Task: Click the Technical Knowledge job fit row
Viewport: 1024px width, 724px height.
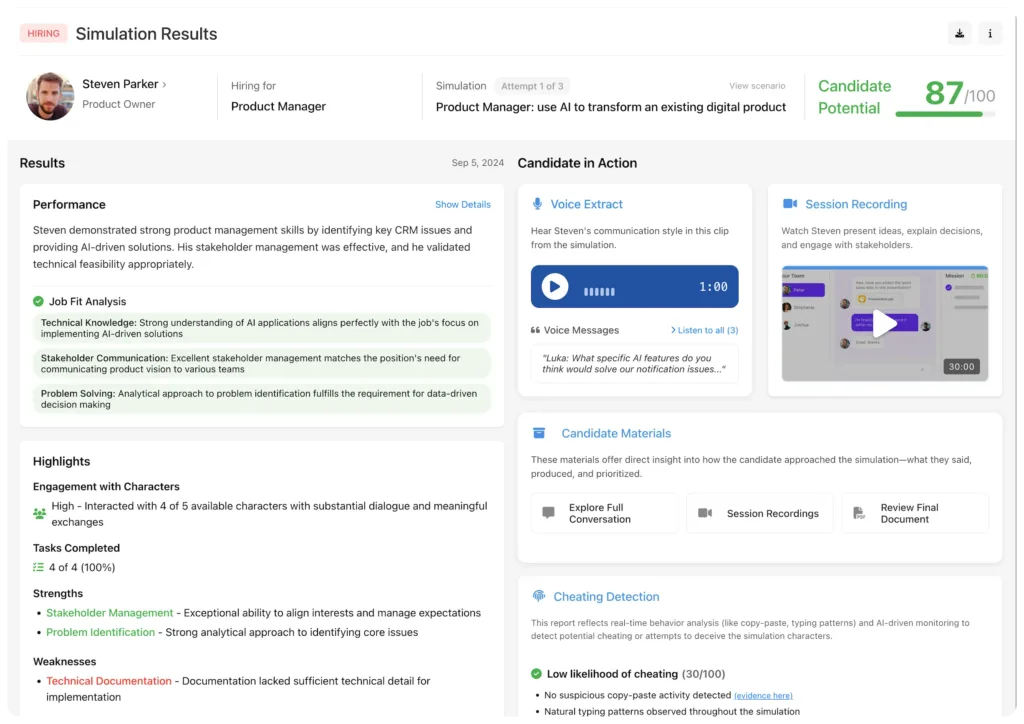Action: point(261,328)
